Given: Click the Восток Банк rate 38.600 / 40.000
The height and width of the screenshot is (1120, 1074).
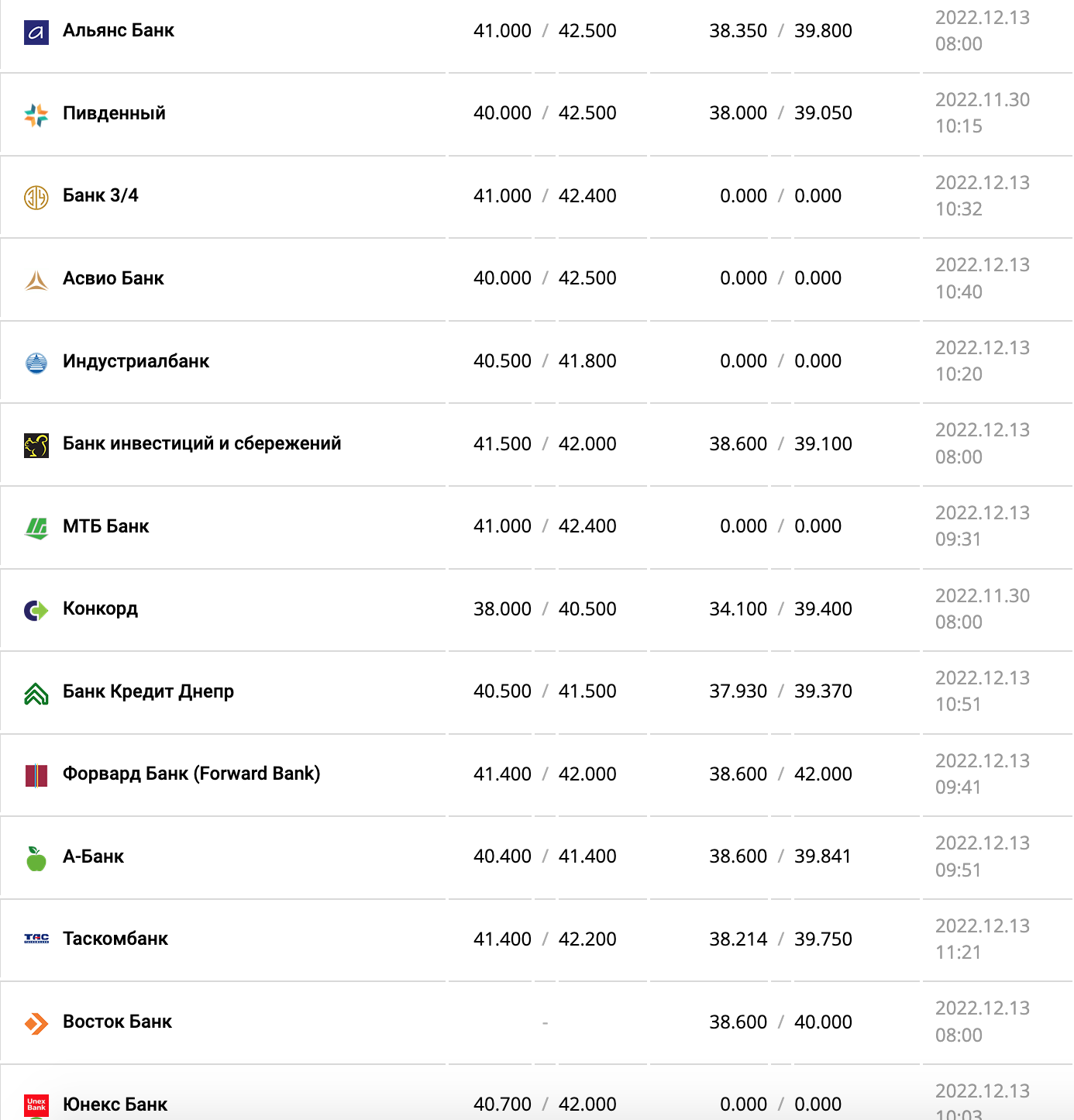Looking at the screenshot, I should pyautogui.click(x=780, y=1022).
